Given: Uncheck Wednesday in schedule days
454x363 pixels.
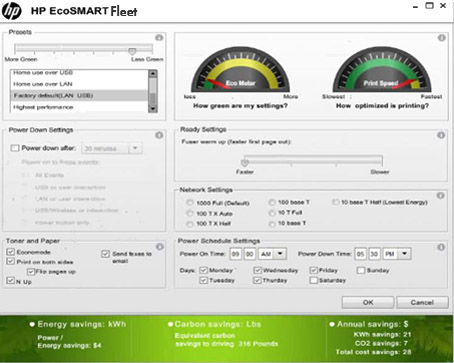Looking at the screenshot, I should (257, 270).
